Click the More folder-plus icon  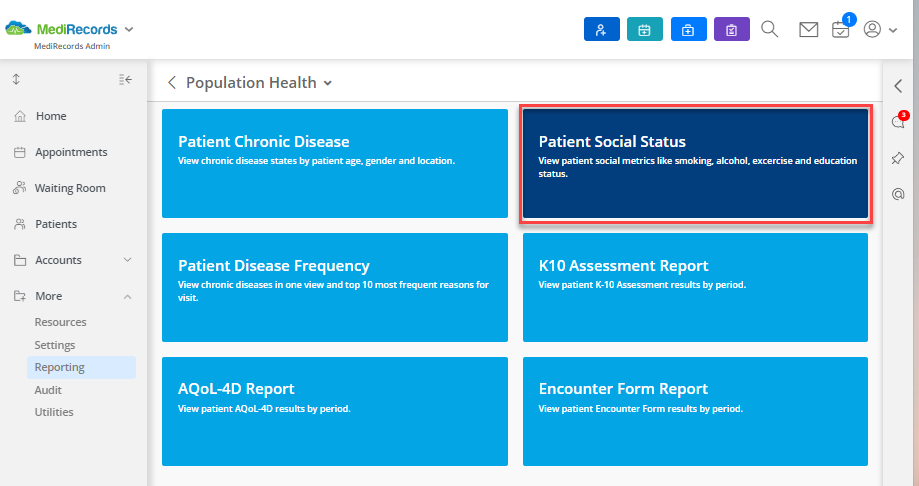20,296
